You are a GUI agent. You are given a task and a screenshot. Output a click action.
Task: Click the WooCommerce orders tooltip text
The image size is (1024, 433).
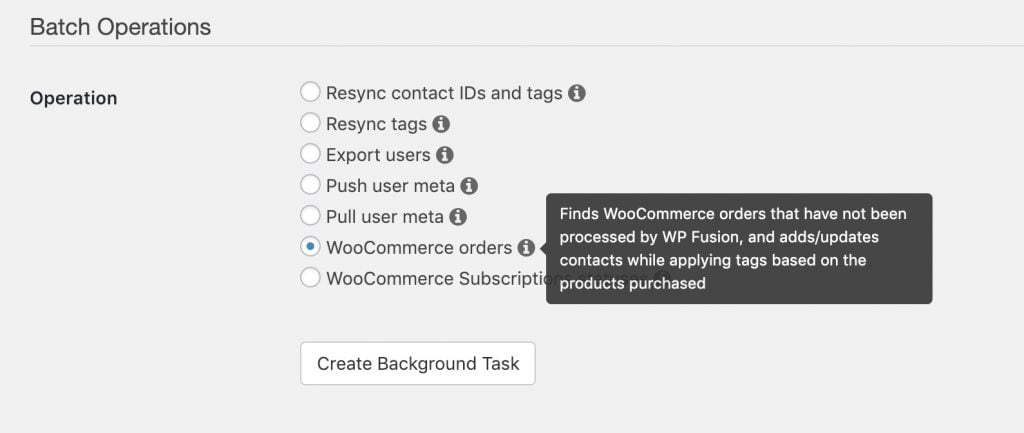pos(733,249)
